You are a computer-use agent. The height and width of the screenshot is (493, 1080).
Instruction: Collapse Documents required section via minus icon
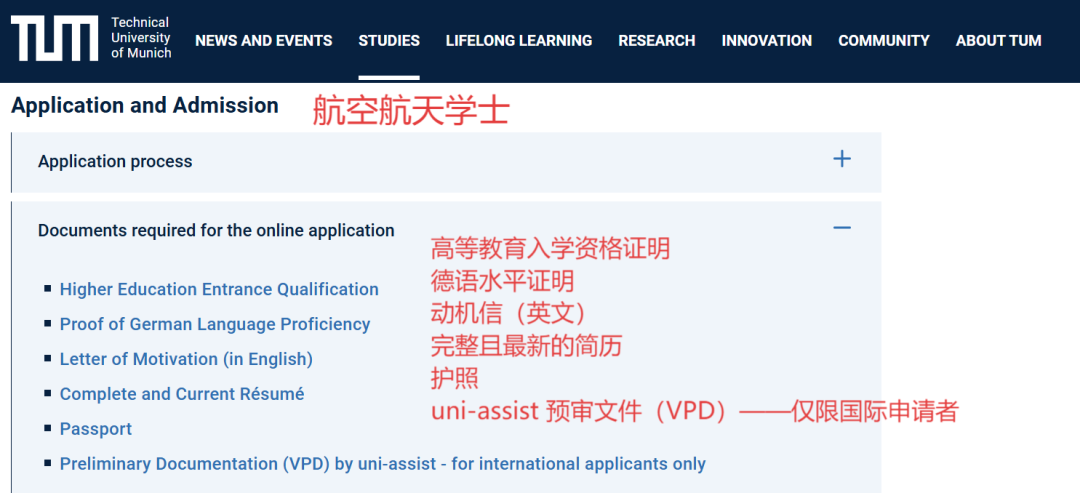[x=842, y=227]
